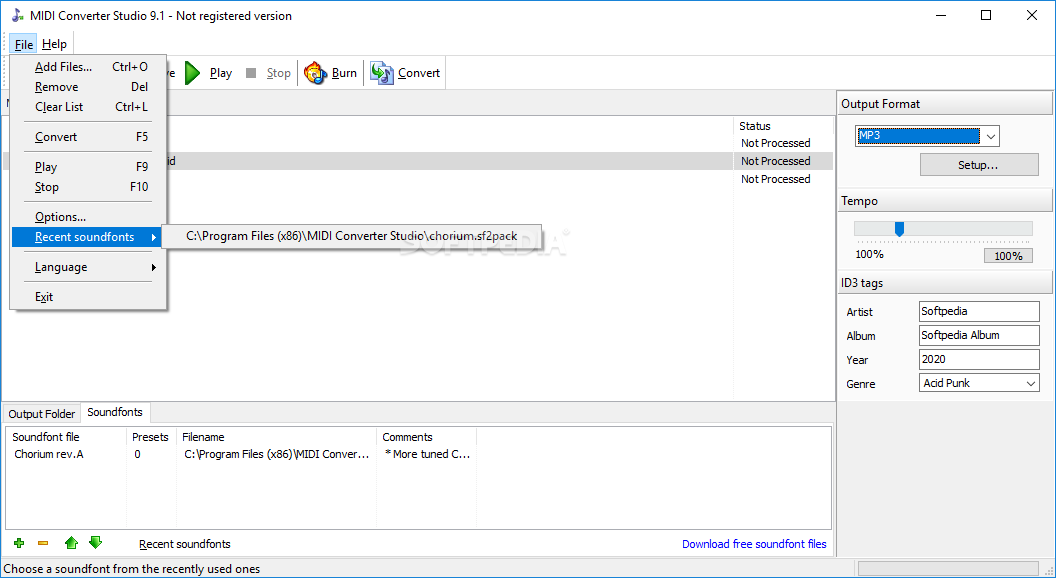The width and height of the screenshot is (1056, 578).
Task: Select chorium.sf2pack recent soundfont path
Action: point(352,236)
